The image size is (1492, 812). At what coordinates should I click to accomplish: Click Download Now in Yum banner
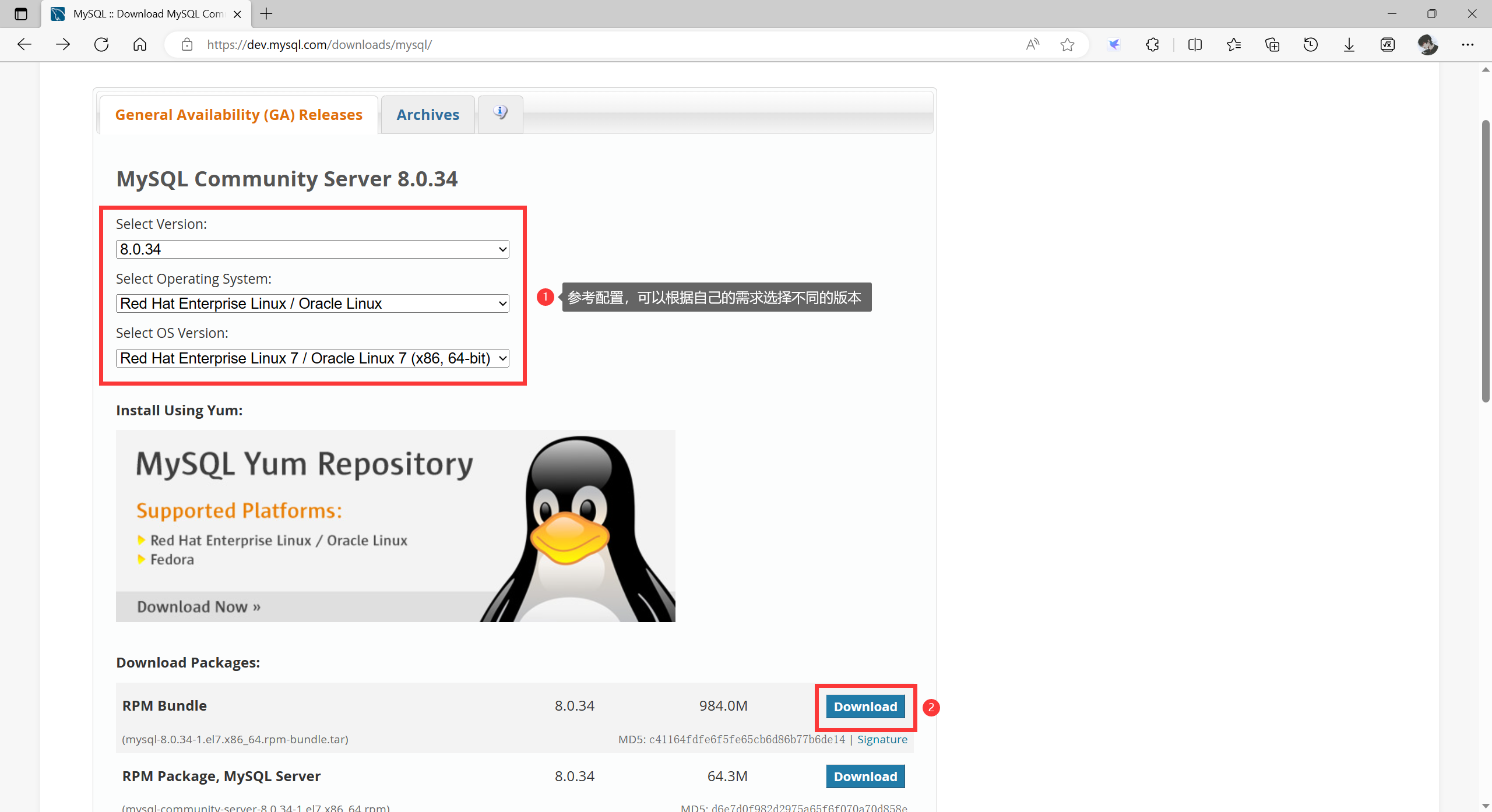[199, 607]
